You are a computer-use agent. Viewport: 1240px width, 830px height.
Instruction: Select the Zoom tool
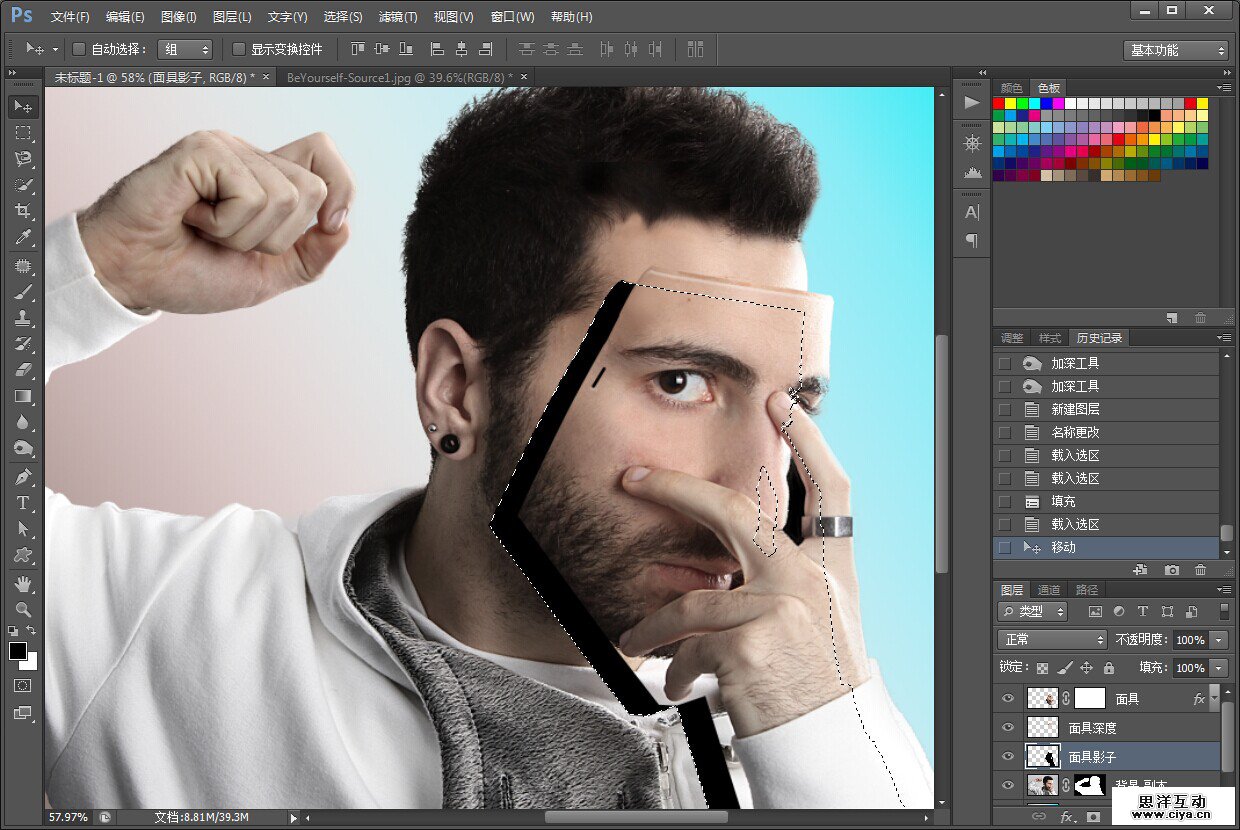(23, 609)
